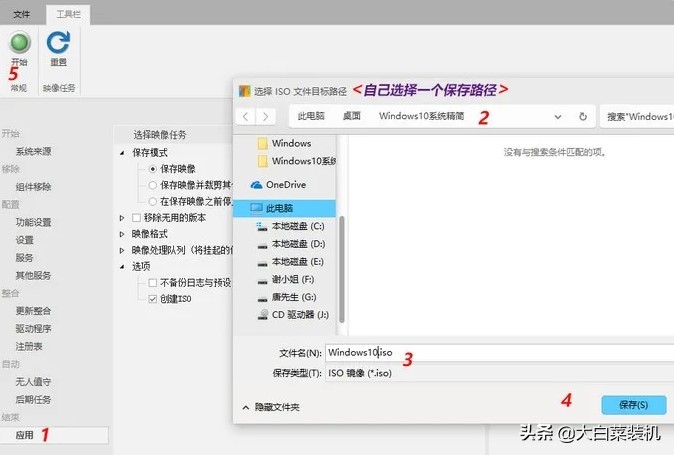Open the Windows folder in the sidebar
The height and width of the screenshot is (455, 674).
tap(285, 143)
